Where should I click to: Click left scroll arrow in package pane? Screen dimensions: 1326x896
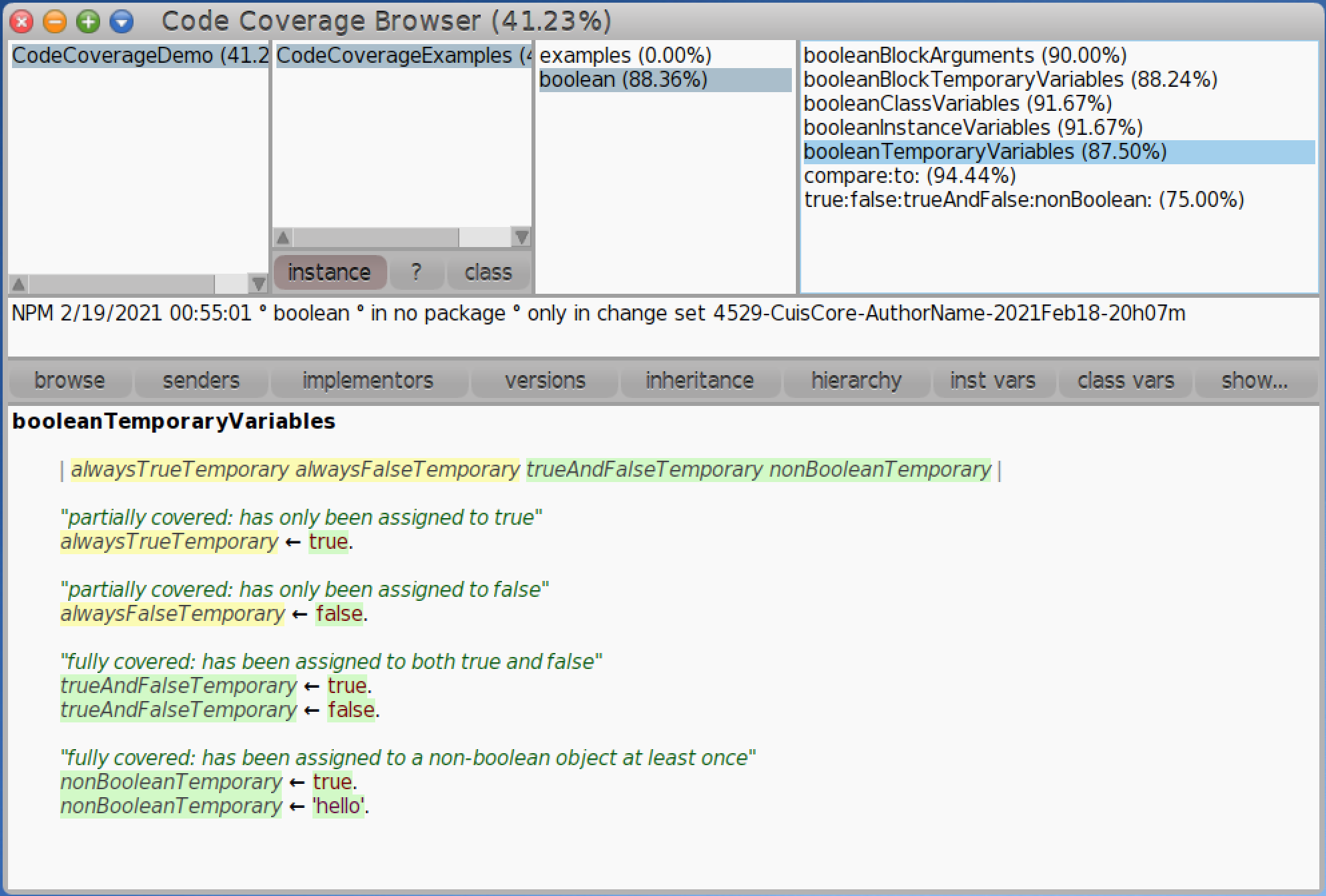19,284
